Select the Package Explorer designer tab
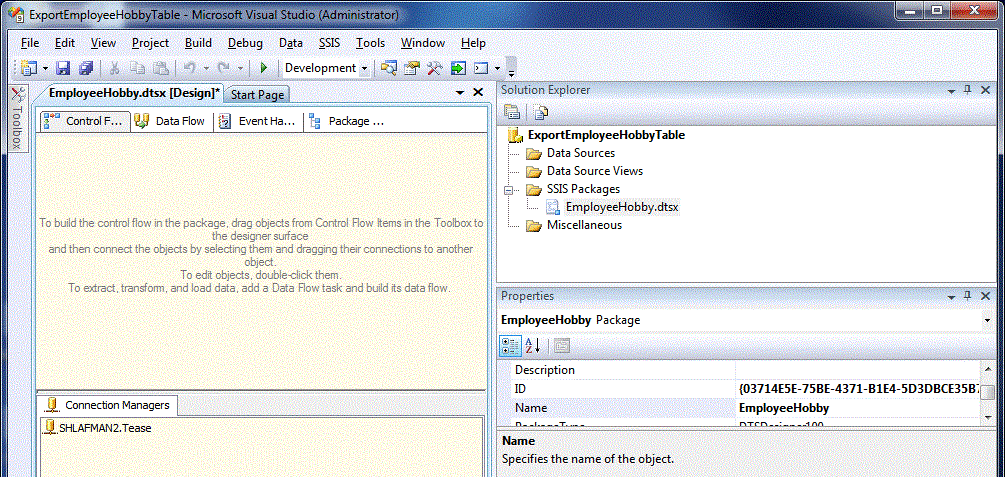This screenshot has height=477, width=1007. click(347, 121)
